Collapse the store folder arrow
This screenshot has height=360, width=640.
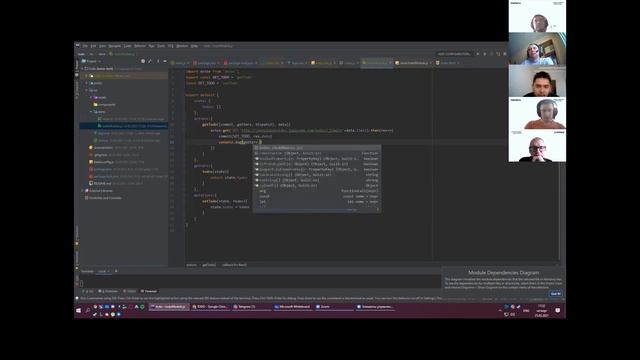point(91,111)
